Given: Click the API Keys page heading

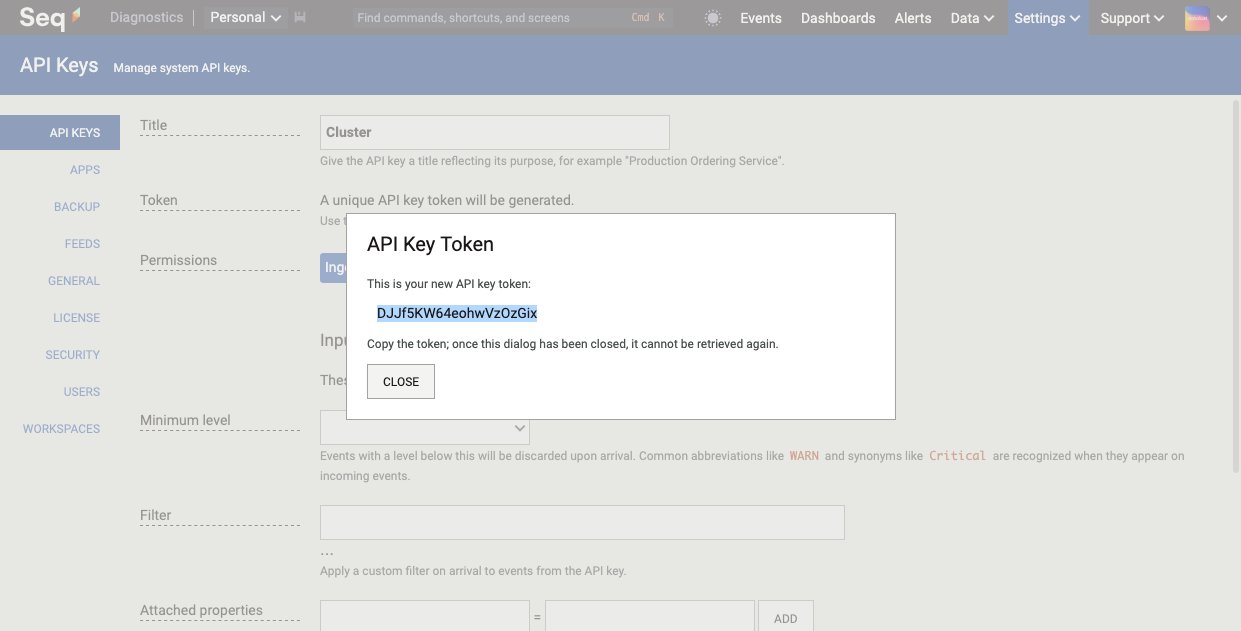Looking at the screenshot, I should click(x=59, y=65).
